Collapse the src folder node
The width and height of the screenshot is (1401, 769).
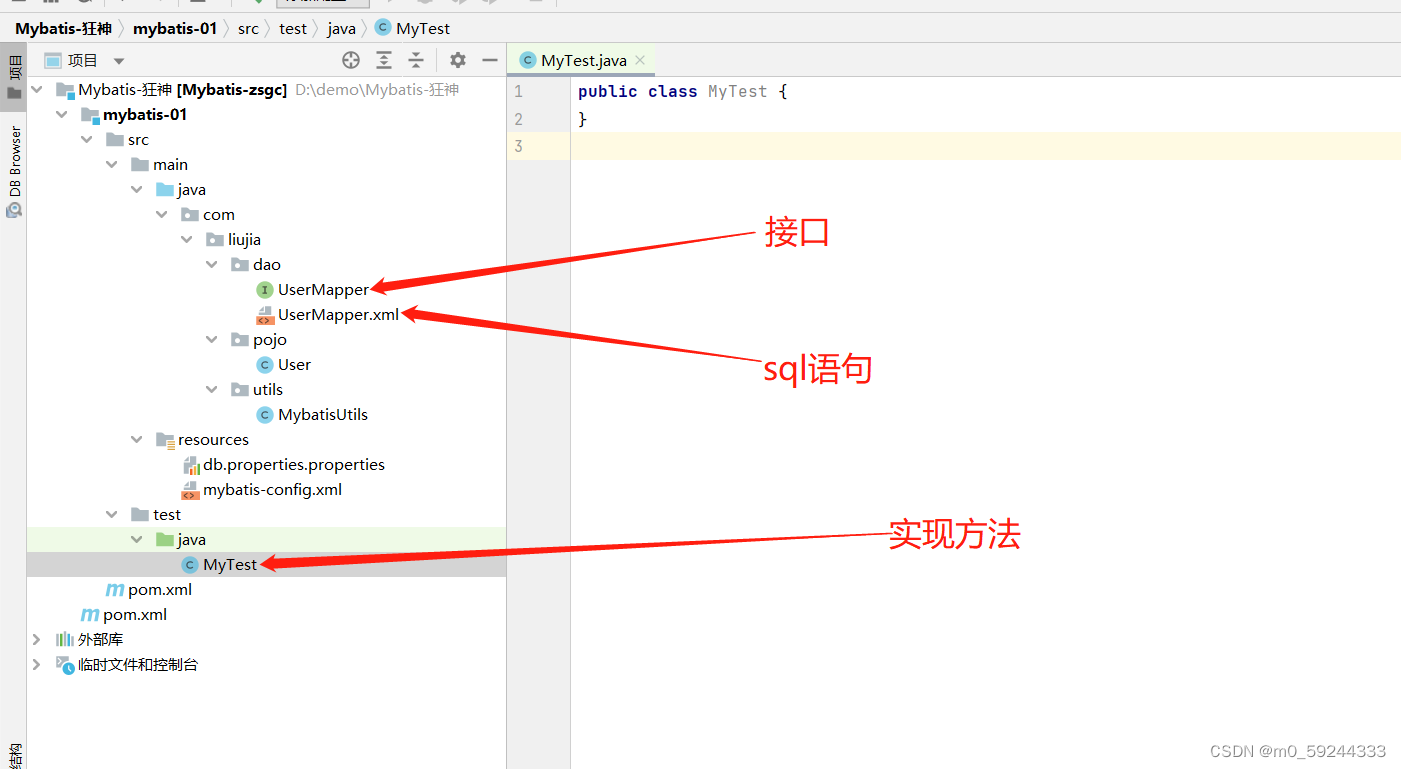pyautogui.click(x=88, y=139)
